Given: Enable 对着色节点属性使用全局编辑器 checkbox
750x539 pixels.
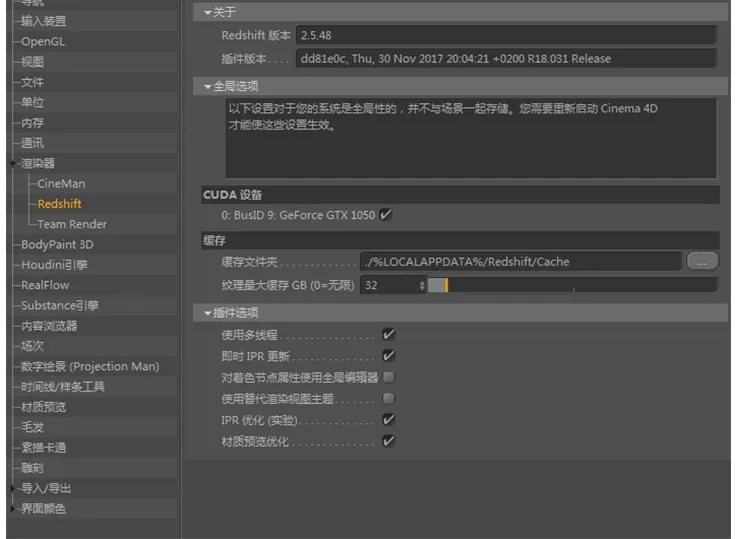Looking at the screenshot, I should point(389,377).
